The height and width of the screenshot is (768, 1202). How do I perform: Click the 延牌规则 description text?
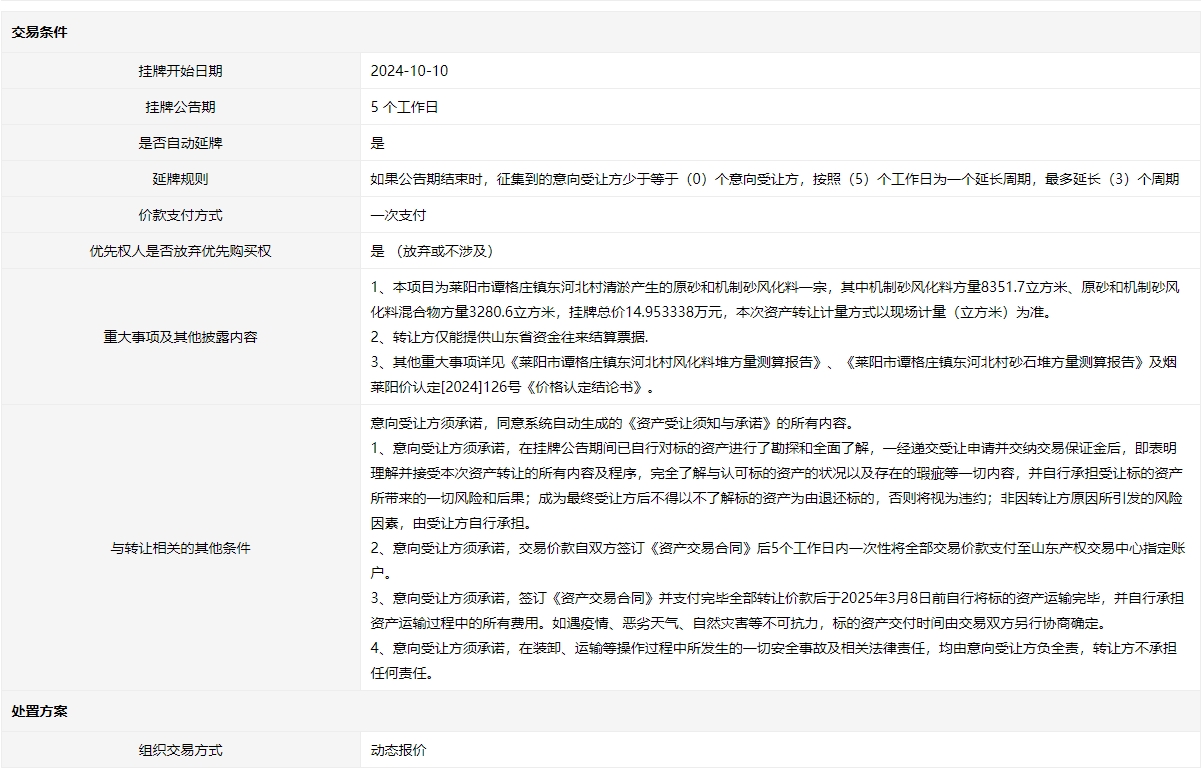(775, 179)
